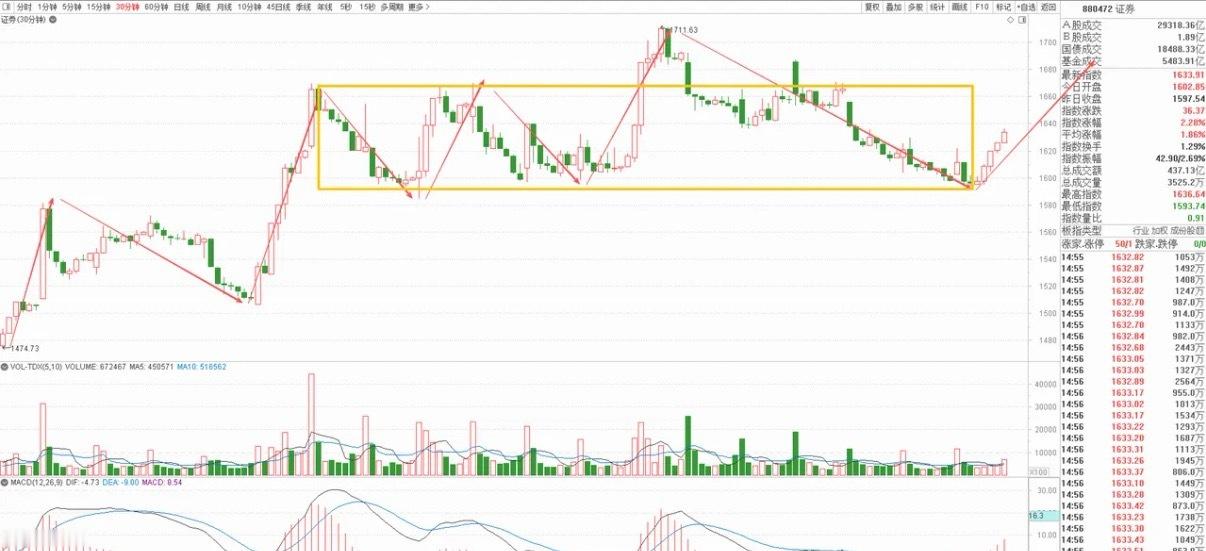Select the 1分钟 period
1206x551 pixels.
pyautogui.click(x=47, y=6)
